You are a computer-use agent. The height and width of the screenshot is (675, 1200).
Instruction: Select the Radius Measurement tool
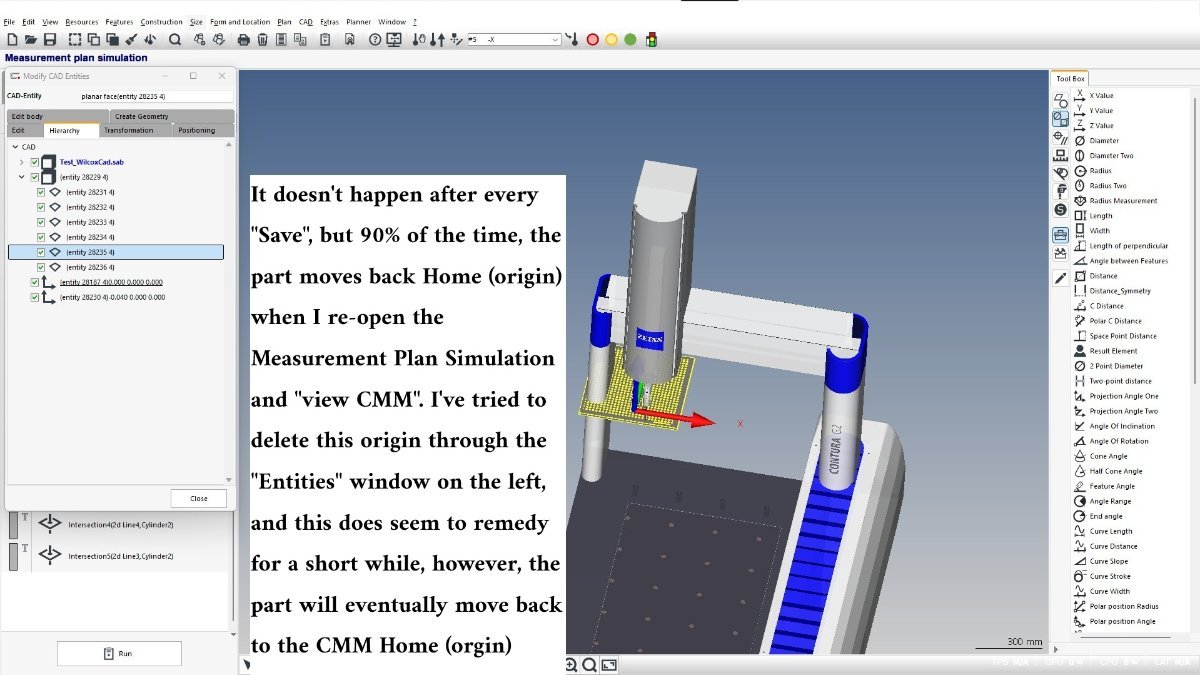click(x=1114, y=201)
